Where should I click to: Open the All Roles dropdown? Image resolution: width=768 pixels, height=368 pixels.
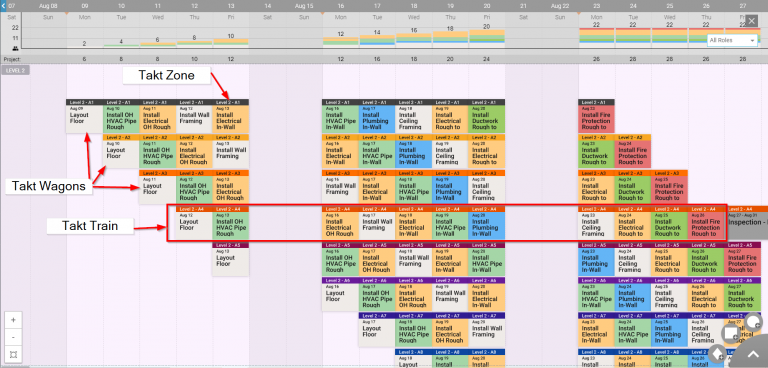pos(732,40)
